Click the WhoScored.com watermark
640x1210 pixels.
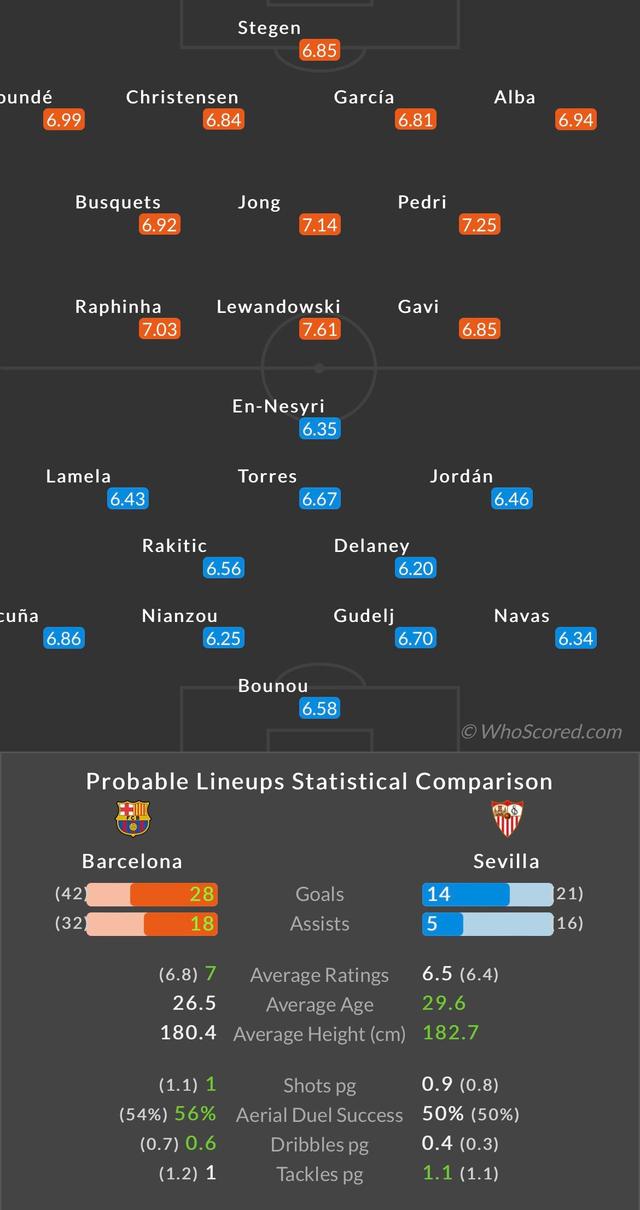[x=541, y=732]
